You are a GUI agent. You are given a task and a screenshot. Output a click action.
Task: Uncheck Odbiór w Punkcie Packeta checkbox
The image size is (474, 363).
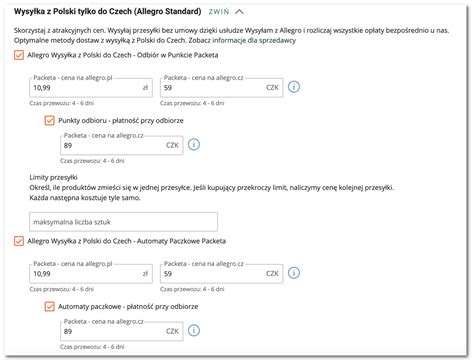click(x=19, y=55)
